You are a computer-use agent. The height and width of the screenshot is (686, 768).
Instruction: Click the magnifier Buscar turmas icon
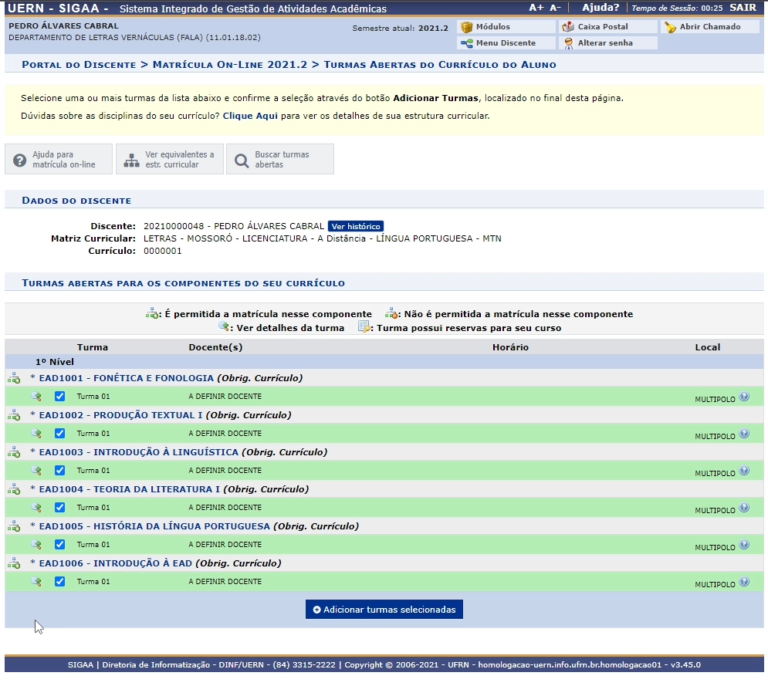pyautogui.click(x=241, y=160)
